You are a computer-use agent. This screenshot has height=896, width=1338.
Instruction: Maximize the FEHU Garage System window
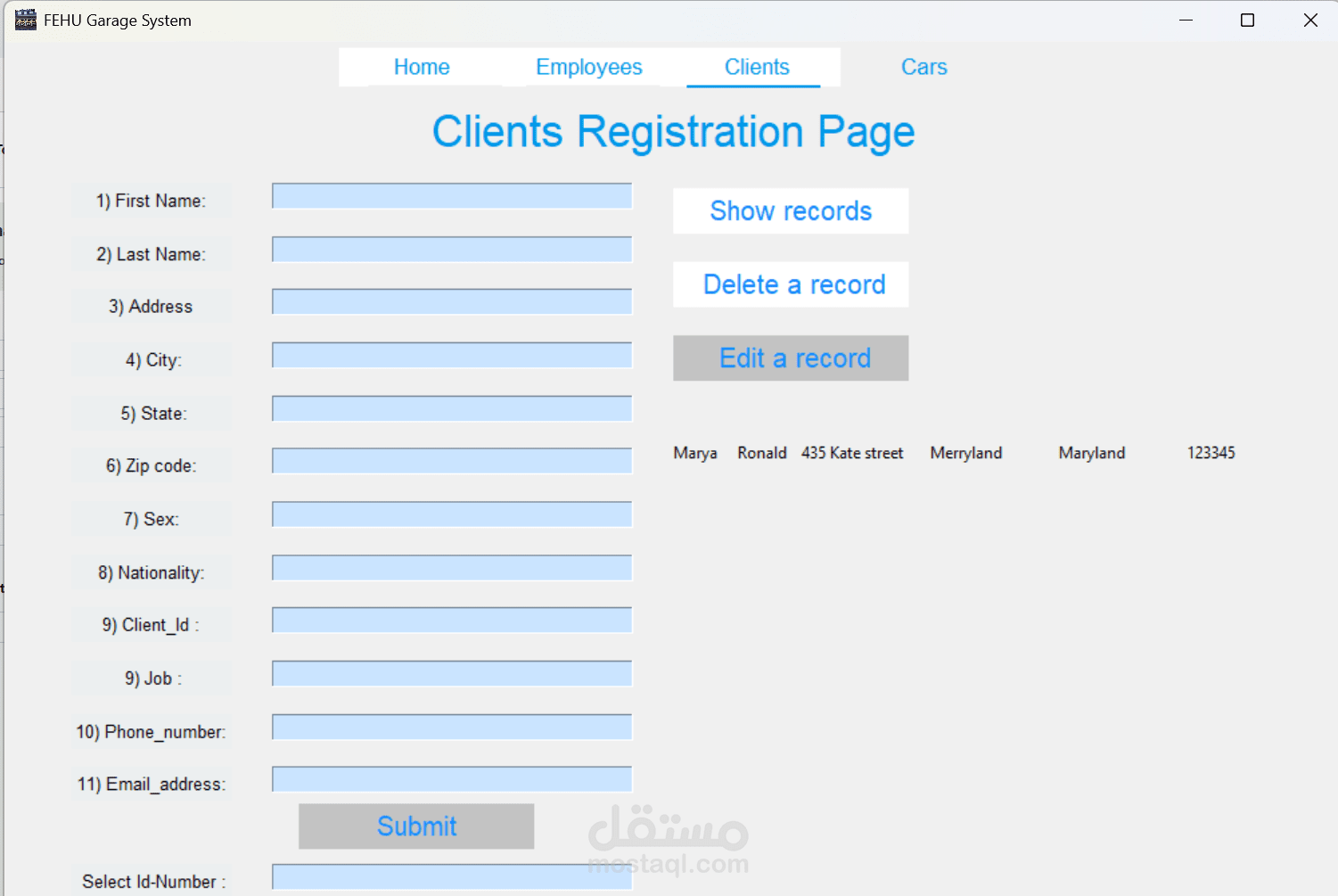[x=1247, y=20]
